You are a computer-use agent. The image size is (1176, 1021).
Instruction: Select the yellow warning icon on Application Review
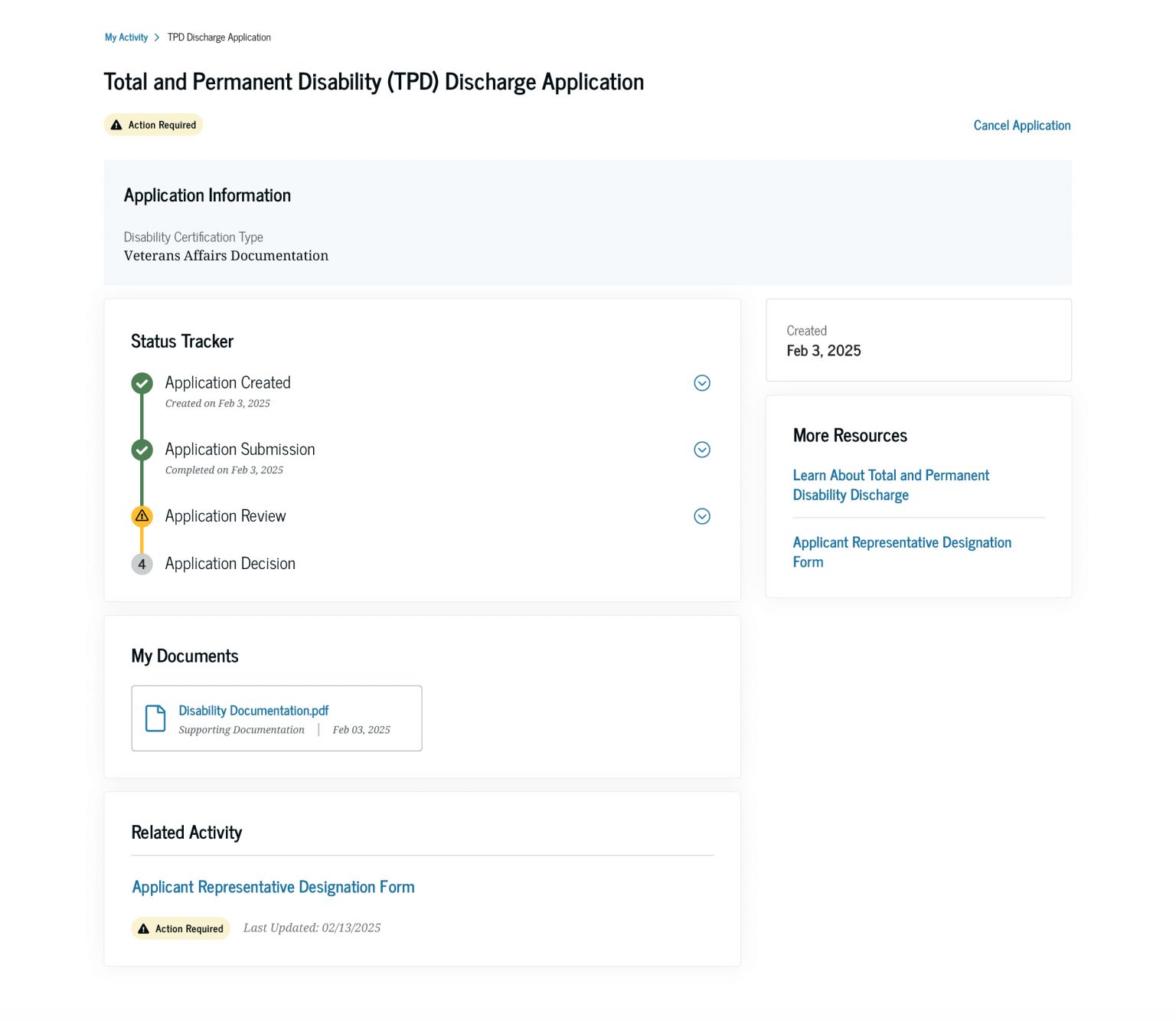pyautogui.click(x=142, y=516)
